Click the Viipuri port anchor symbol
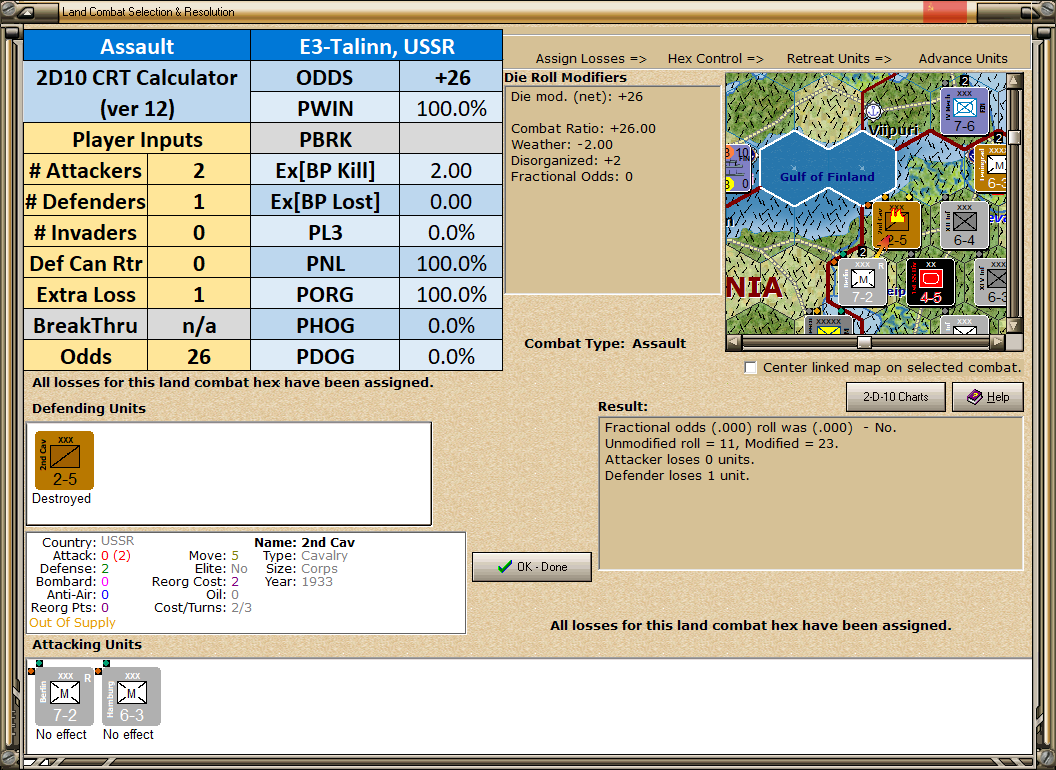 (873, 110)
